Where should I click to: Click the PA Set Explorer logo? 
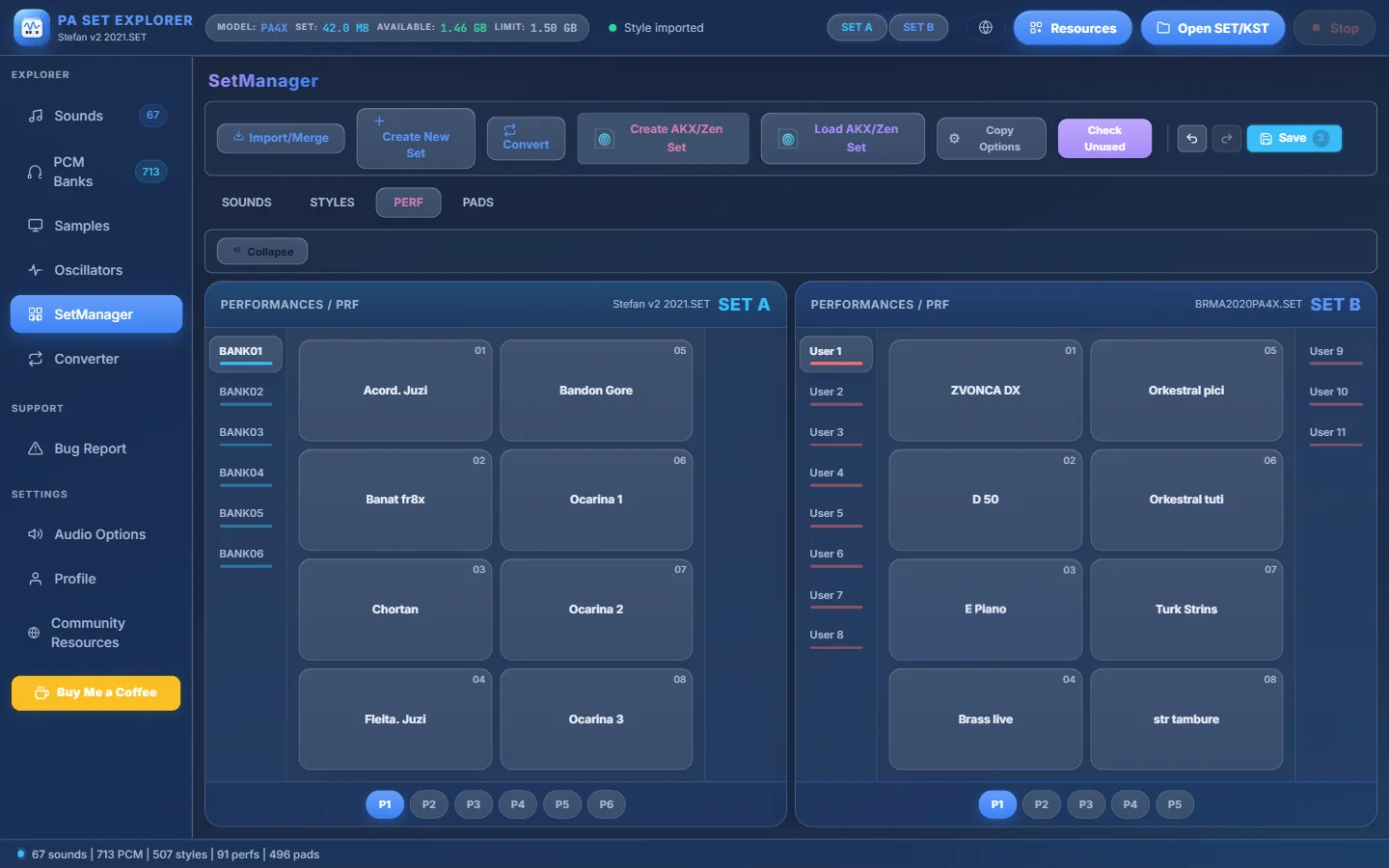click(x=32, y=28)
